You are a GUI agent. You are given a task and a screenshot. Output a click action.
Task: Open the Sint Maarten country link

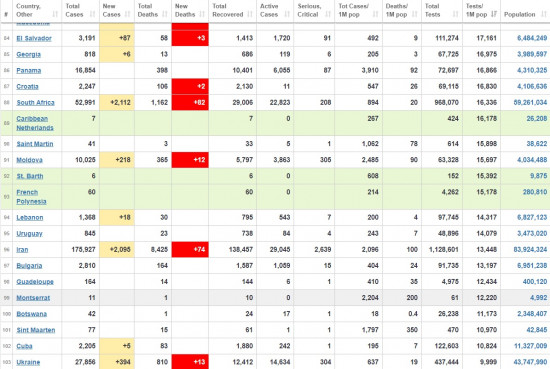pos(36,330)
